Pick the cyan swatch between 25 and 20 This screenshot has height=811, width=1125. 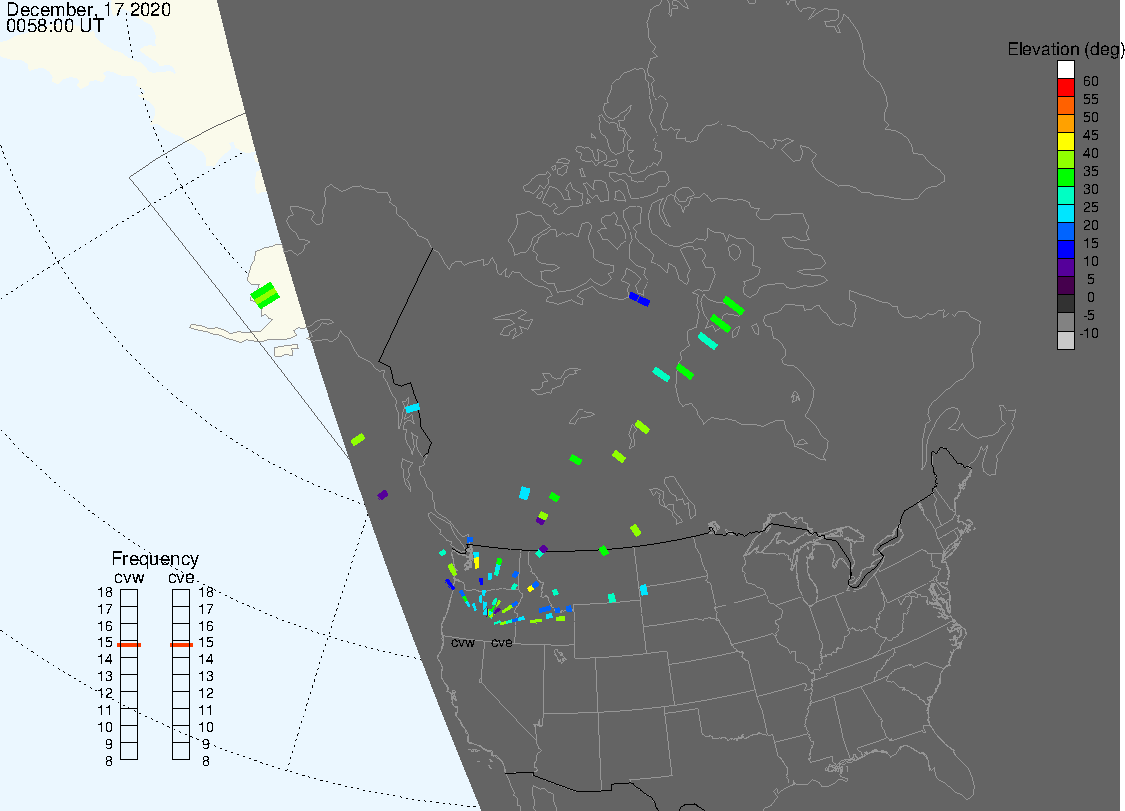pos(1065,213)
